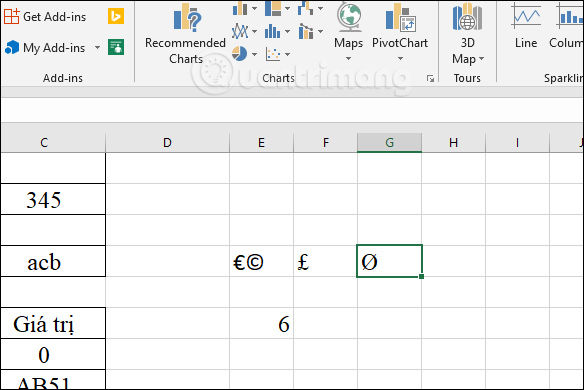Expand Column chart dropdown arrow

pyautogui.click(x=254, y=8)
